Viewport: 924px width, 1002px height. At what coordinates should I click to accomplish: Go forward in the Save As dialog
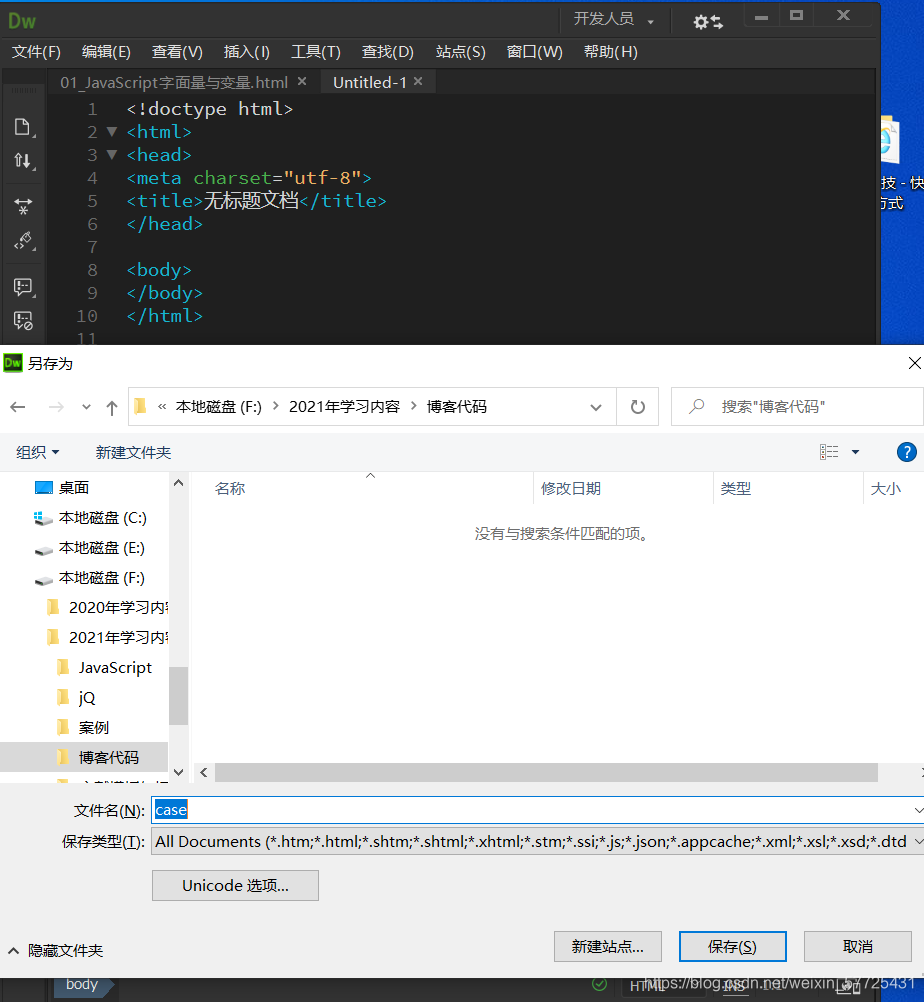56,407
